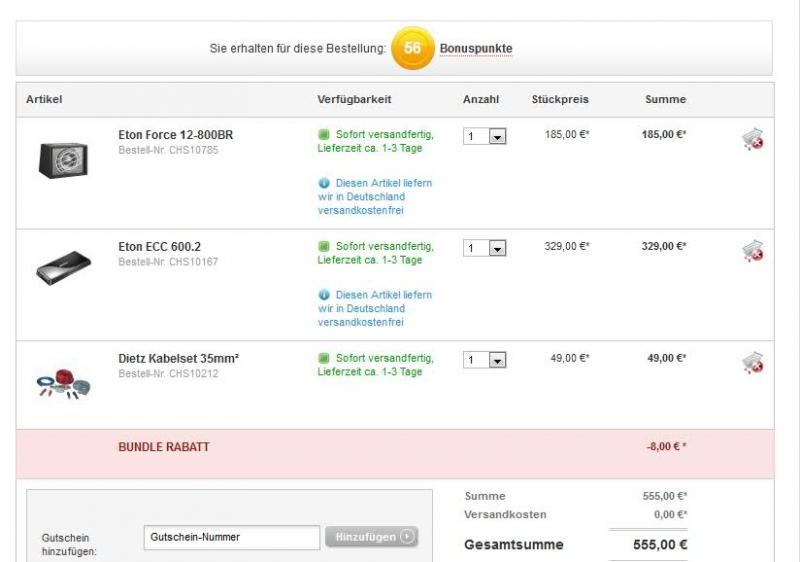This screenshot has height=562, width=800.
Task: Click the Eton Force subwoofer thumbnail
Action: pyautogui.click(x=63, y=161)
